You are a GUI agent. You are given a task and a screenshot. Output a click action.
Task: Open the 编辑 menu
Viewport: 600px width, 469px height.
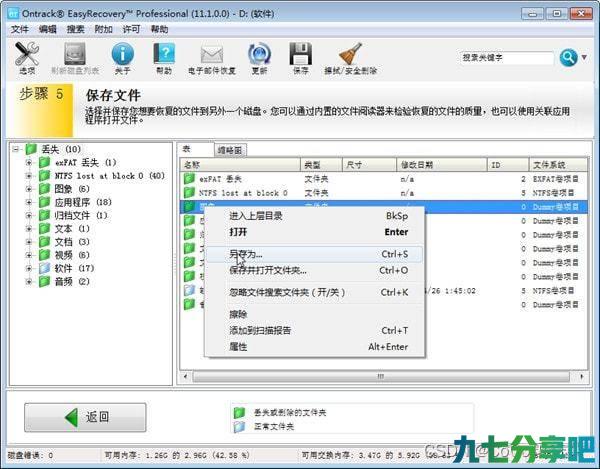[47, 29]
